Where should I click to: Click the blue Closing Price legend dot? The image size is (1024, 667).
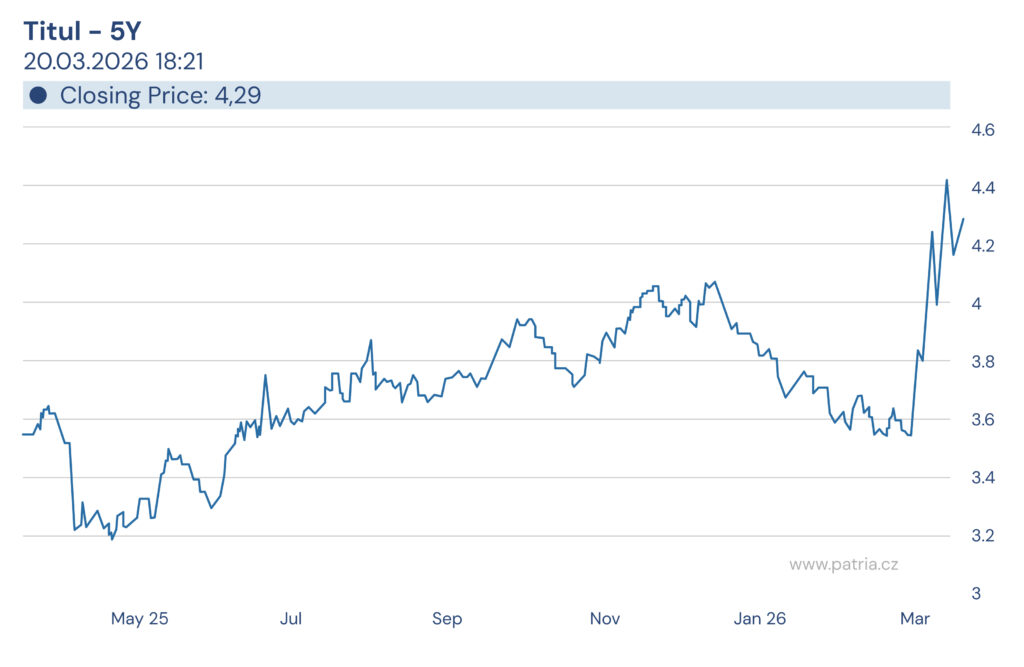pos(39,96)
